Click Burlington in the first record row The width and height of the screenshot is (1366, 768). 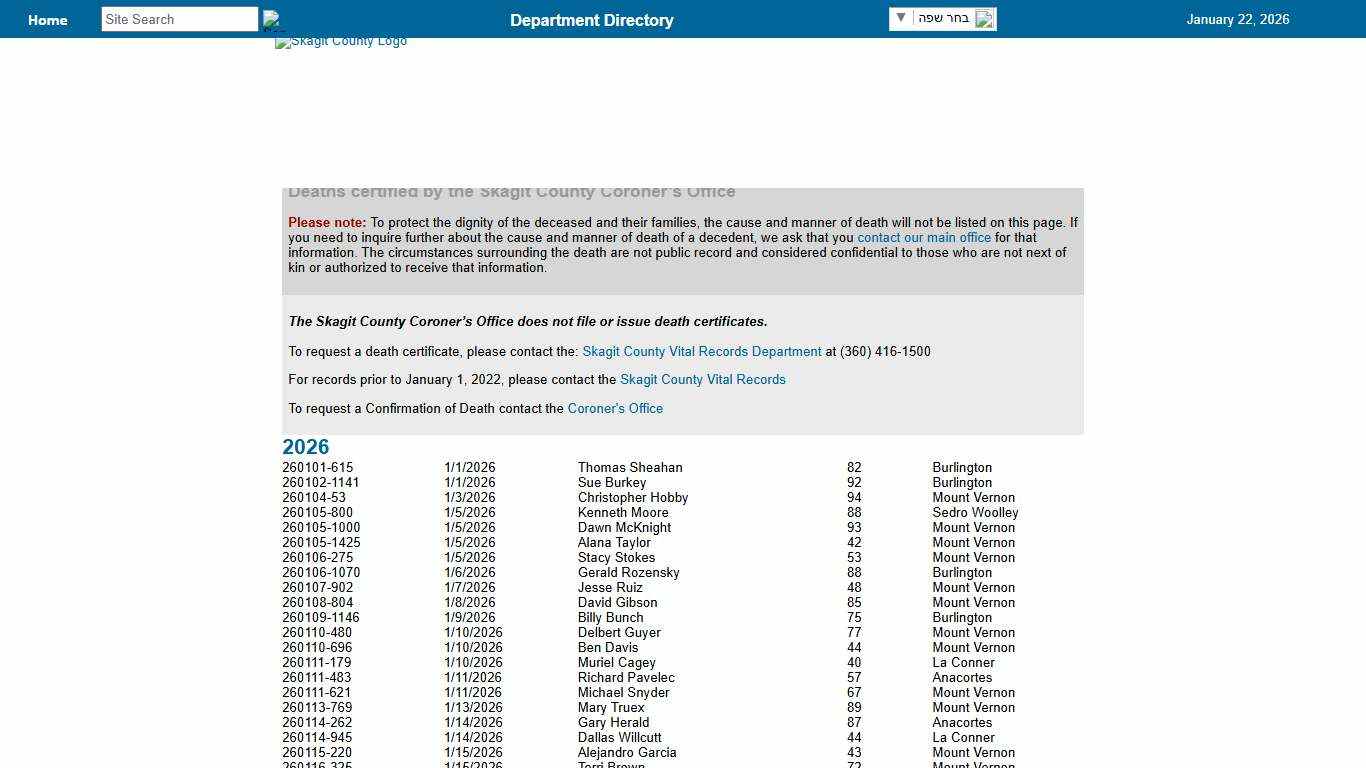[962, 467]
